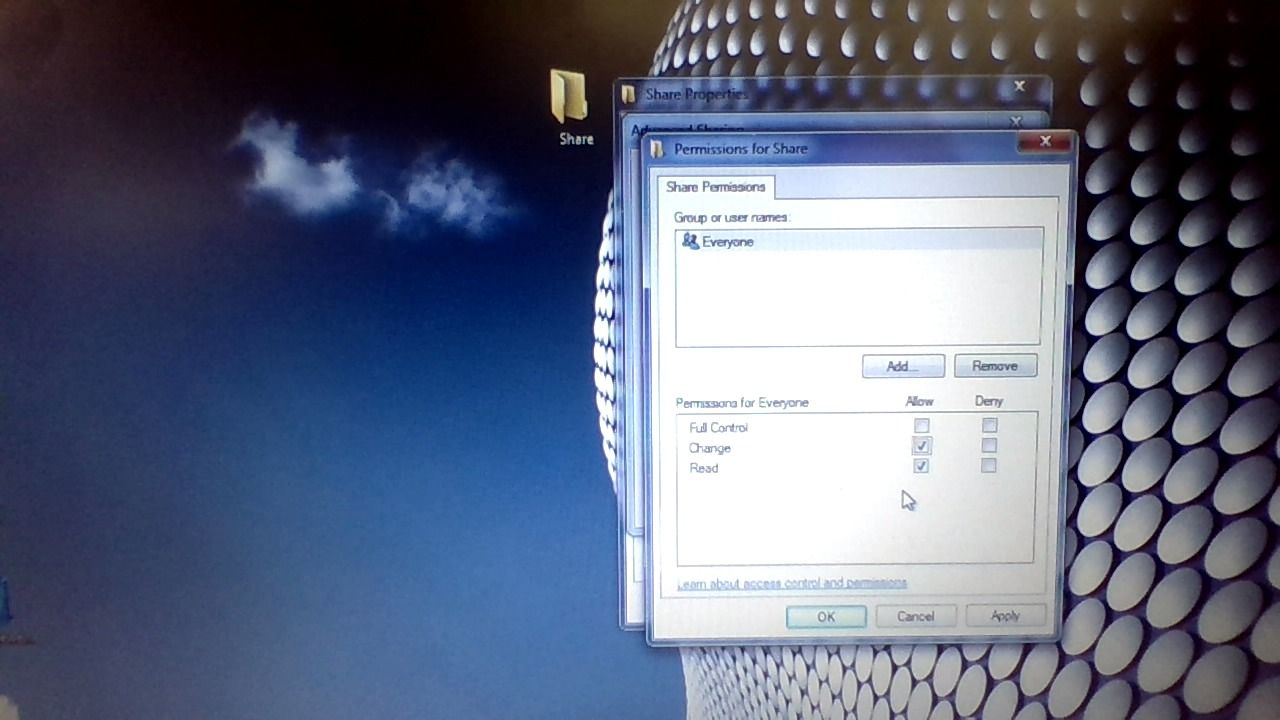Screen dimensions: 1280x720
Task: Click the Add button to add a group
Action: click(x=902, y=365)
